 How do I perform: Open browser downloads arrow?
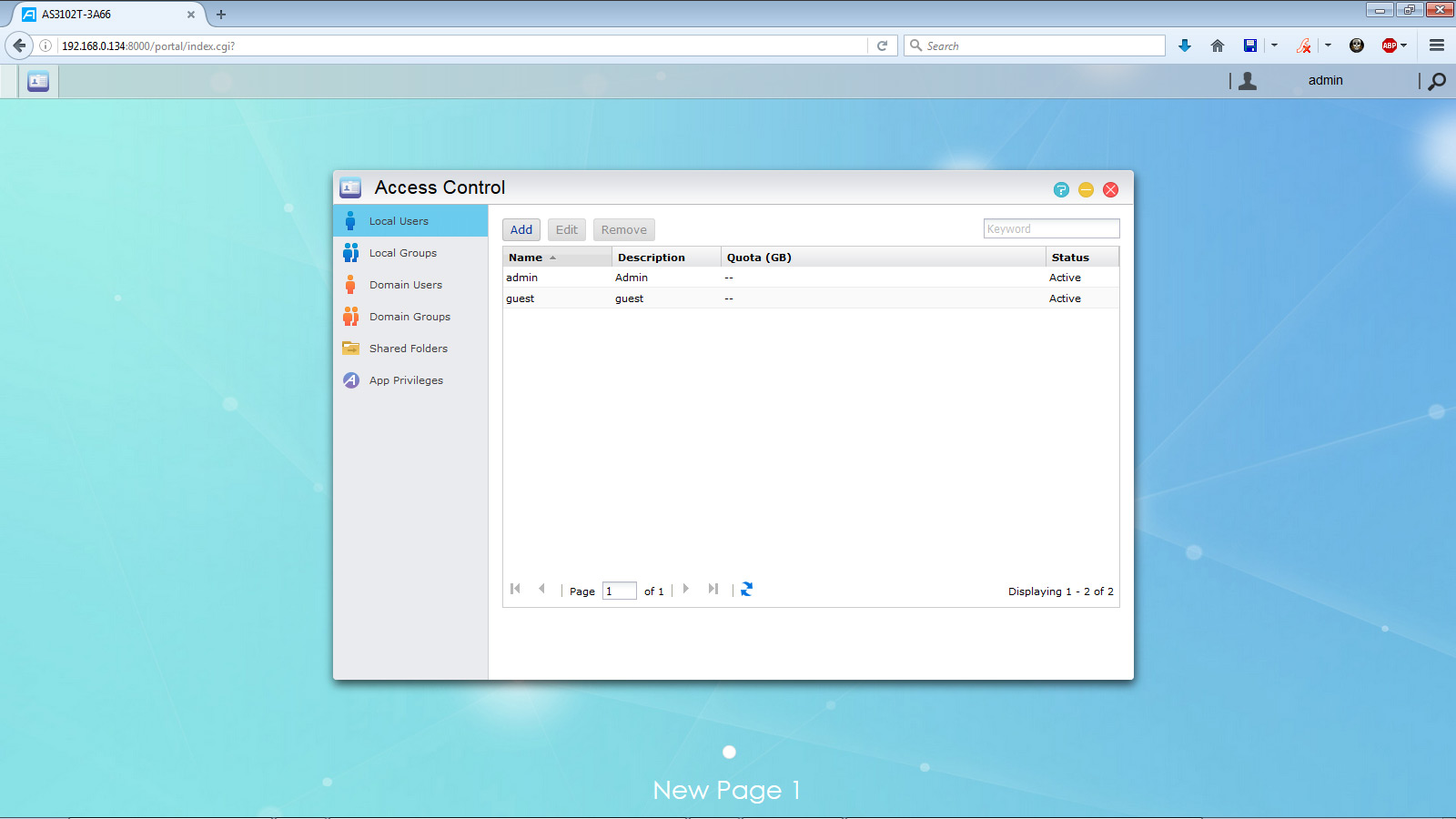point(1185,45)
